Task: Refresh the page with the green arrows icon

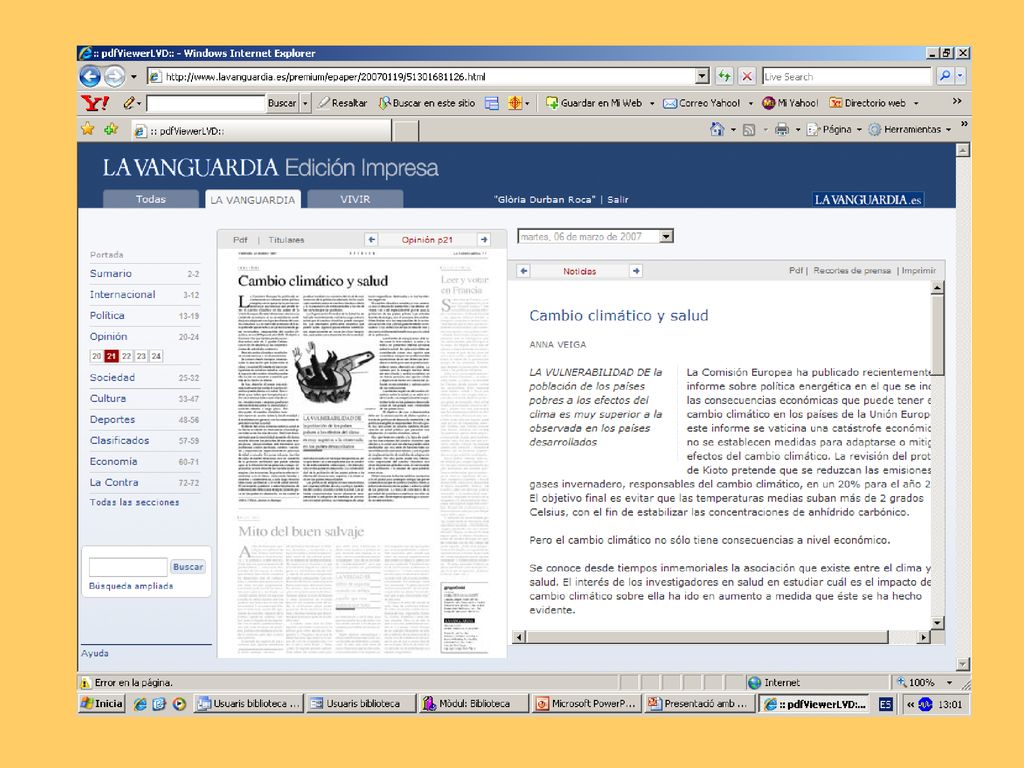Action: pyautogui.click(x=724, y=76)
